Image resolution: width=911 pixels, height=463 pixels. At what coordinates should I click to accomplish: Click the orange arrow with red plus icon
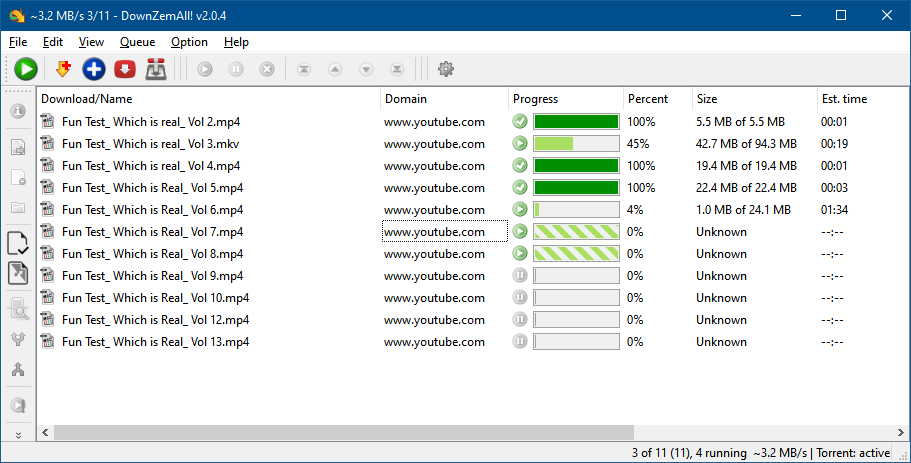pyautogui.click(x=63, y=69)
